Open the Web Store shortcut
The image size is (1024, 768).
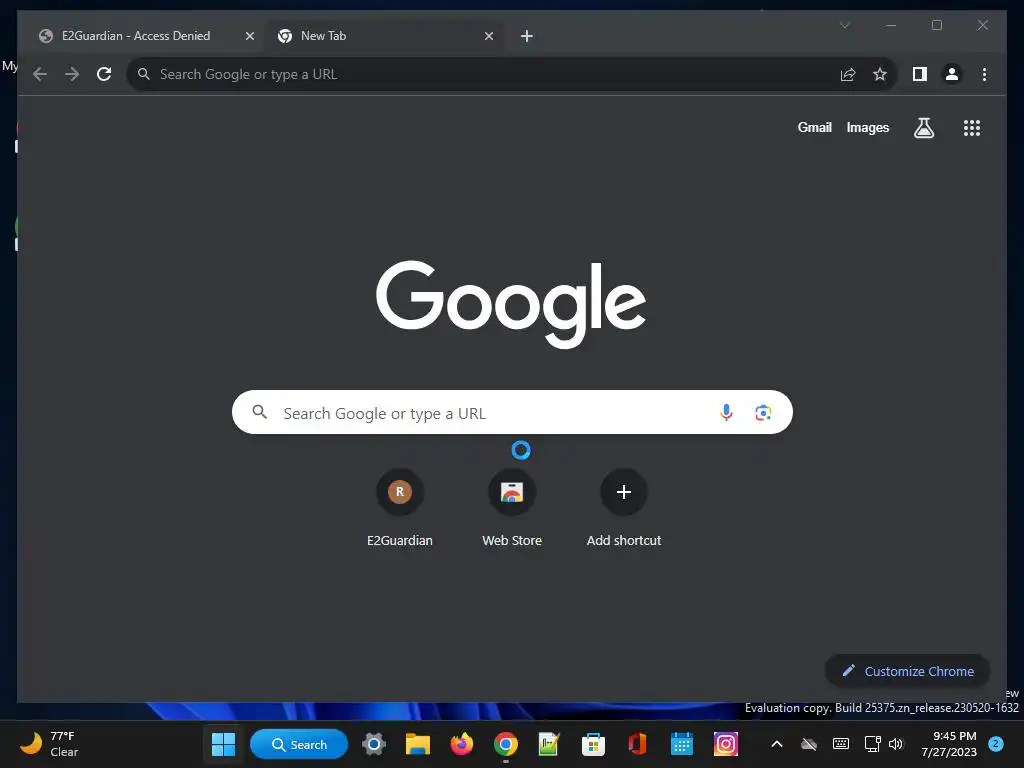512,509
